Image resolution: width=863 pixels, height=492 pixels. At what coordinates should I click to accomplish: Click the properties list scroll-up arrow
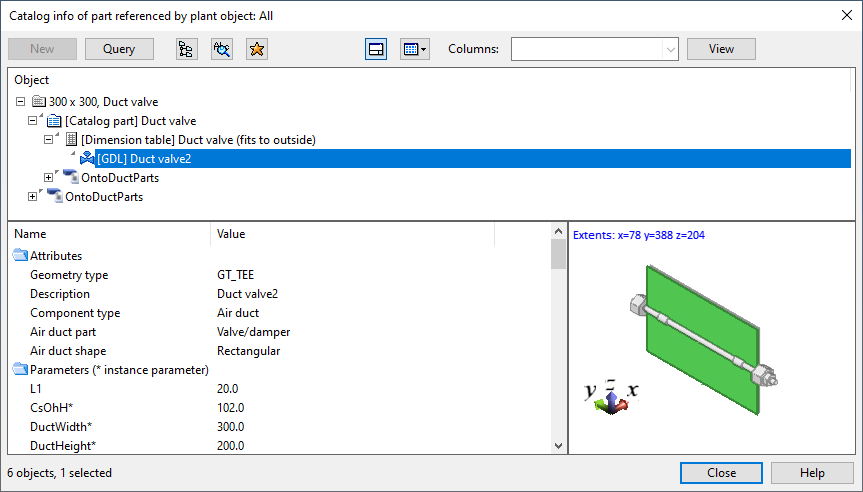(559, 231)
